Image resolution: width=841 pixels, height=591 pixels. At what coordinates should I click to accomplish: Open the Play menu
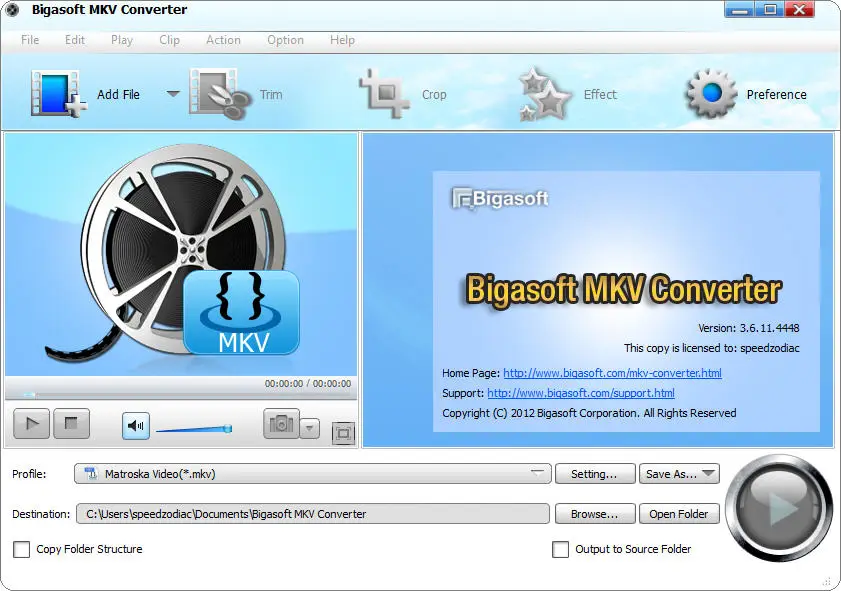122,40
